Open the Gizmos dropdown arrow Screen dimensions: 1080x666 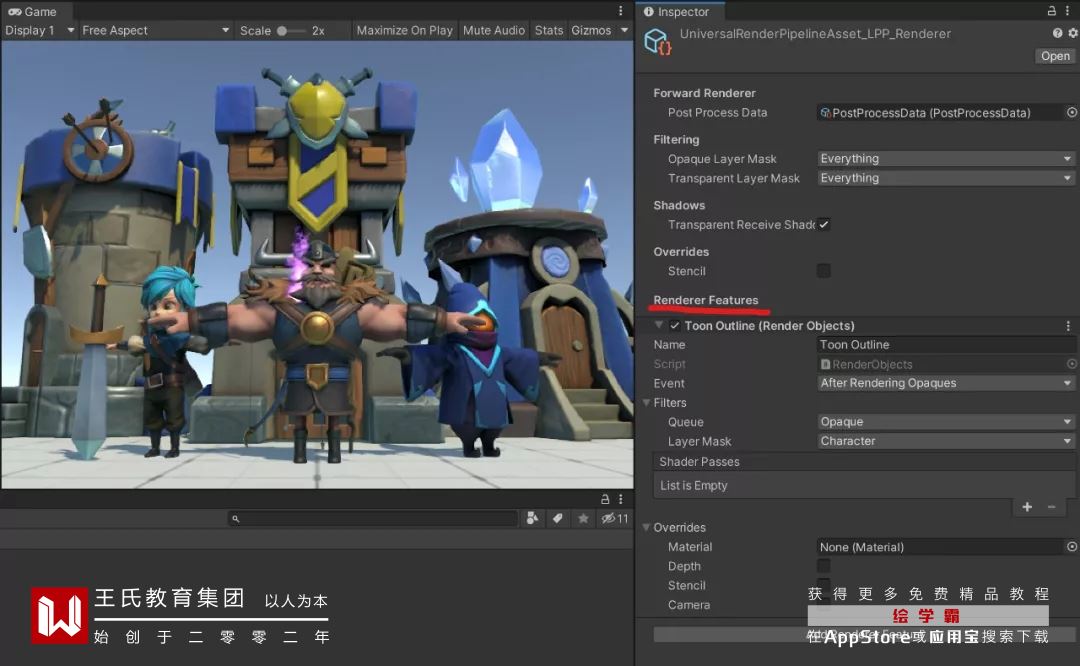tap(624, 30)
